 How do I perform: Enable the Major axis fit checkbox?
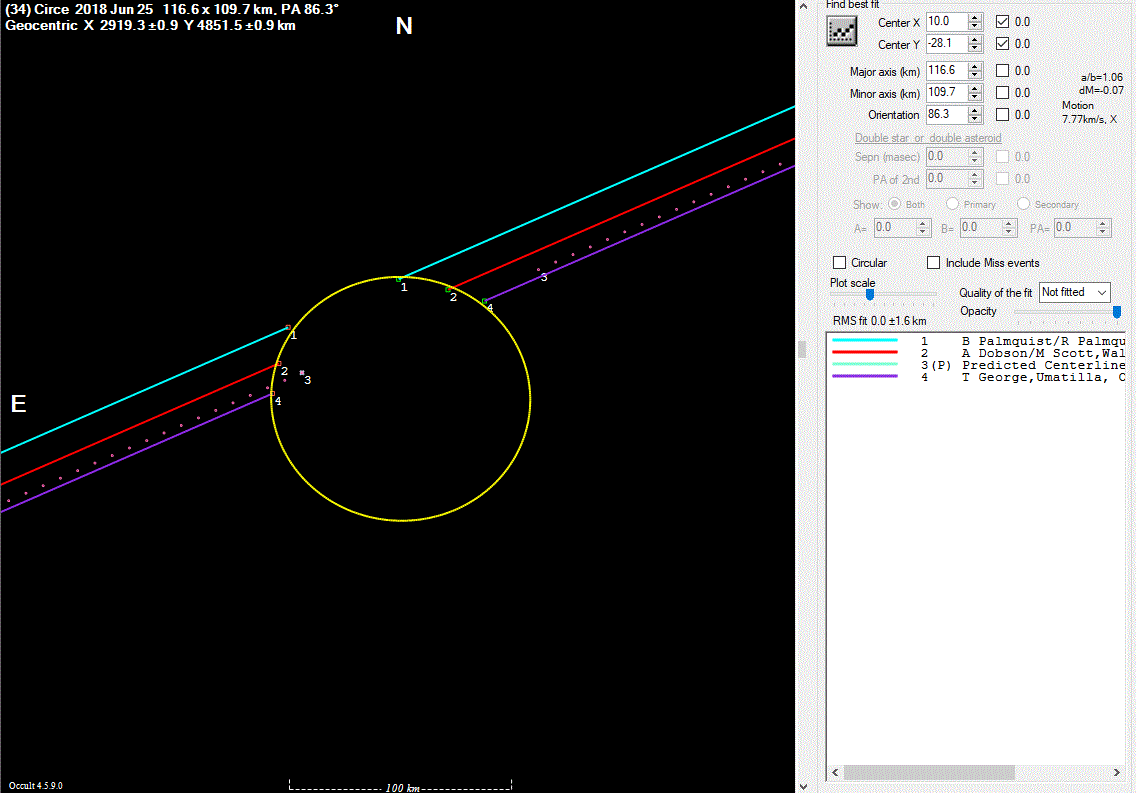click(1003, 71)
